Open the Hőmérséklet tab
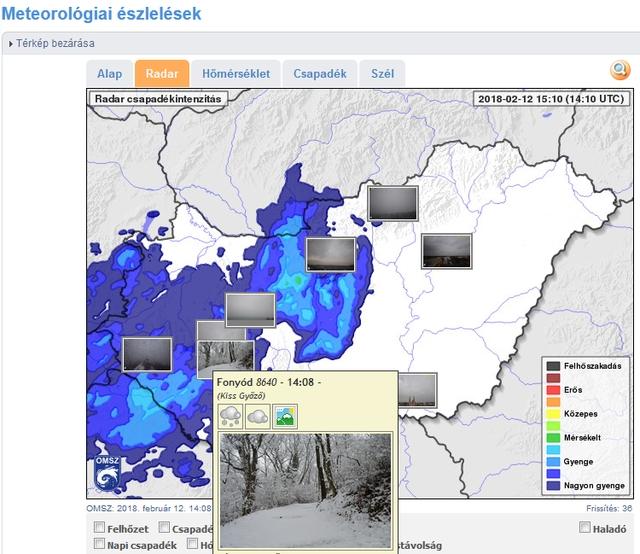The width and height of the screenshot is (640, 554). (x=236, y=74)
